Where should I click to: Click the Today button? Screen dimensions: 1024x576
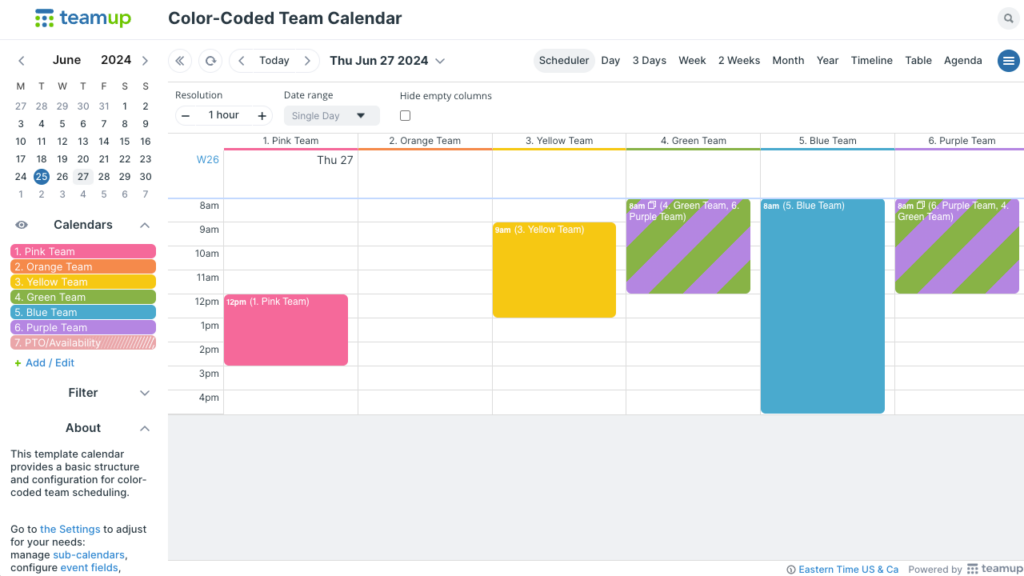point(274,60)
